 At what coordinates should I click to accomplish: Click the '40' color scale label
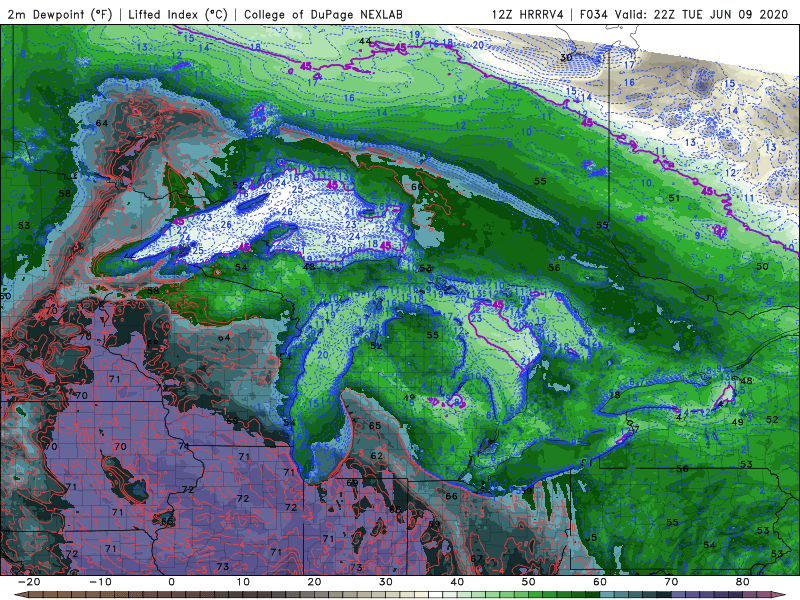(x=457, y=582)
